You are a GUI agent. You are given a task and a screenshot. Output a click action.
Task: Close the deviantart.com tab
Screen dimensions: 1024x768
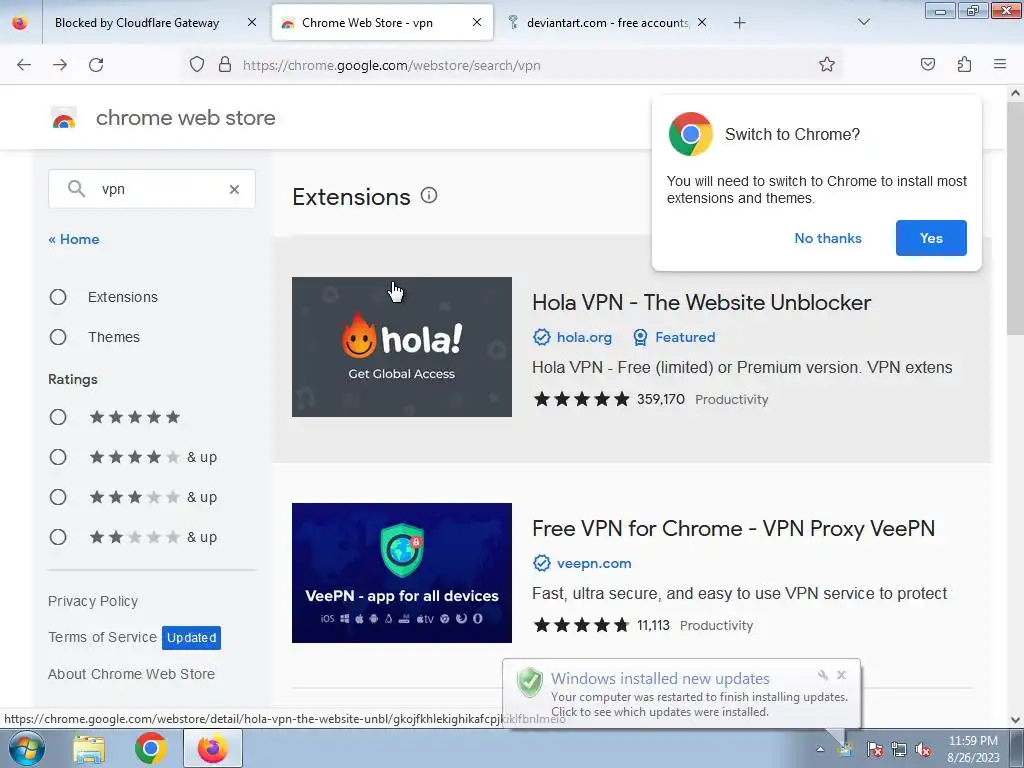click(x=702, y=23)
